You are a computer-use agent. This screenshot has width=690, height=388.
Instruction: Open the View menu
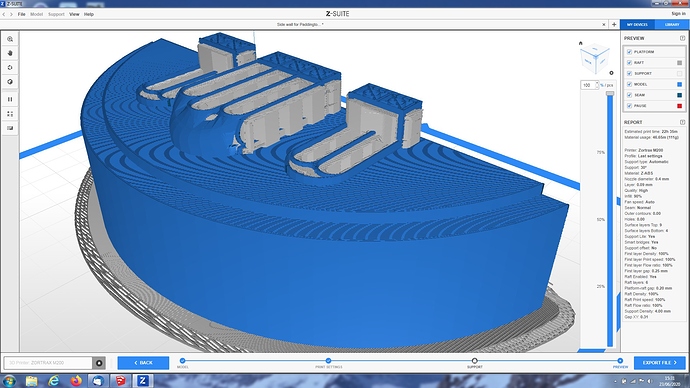tap(74, 14)
